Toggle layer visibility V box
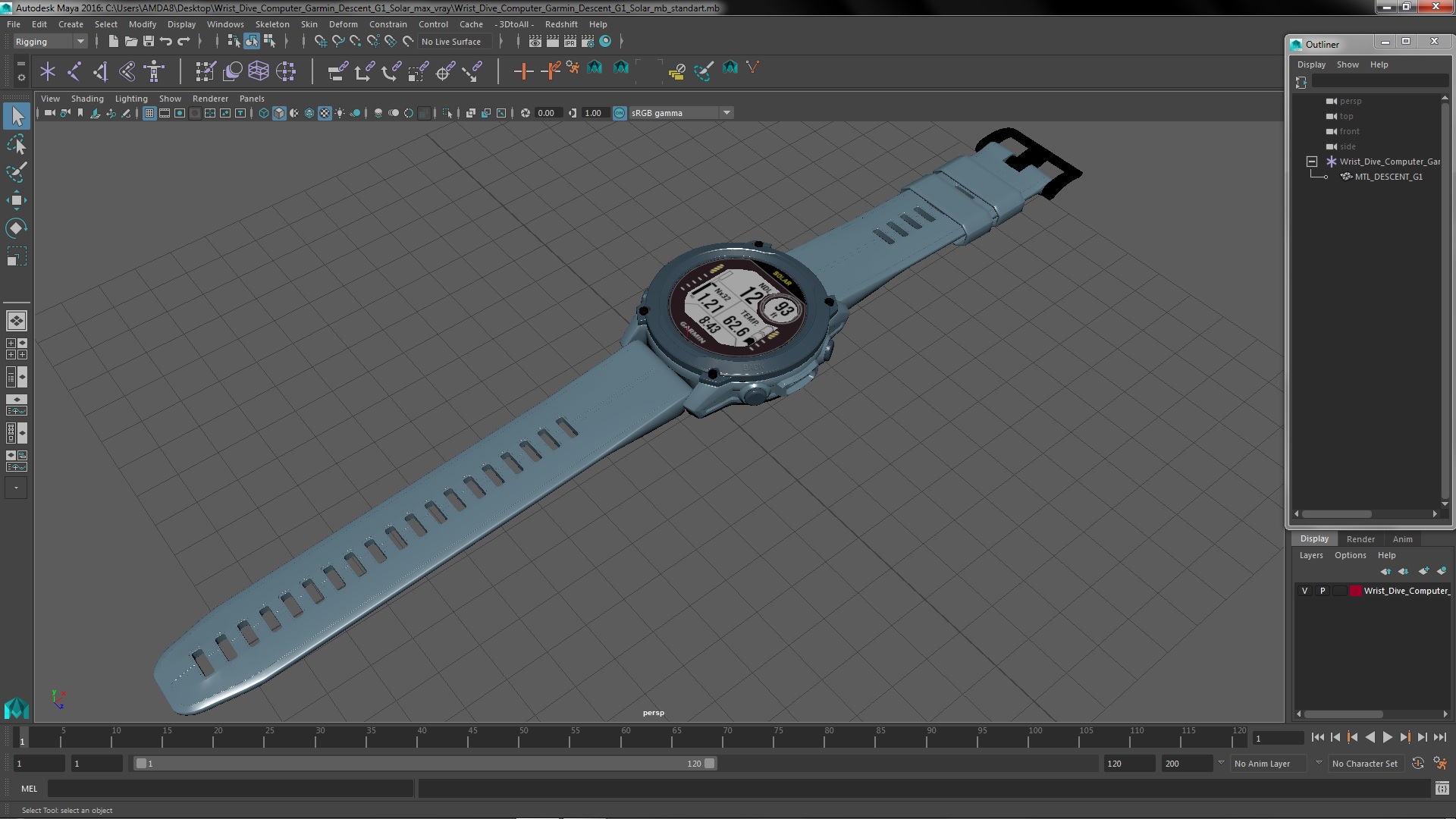 [x=1304, y=591]
